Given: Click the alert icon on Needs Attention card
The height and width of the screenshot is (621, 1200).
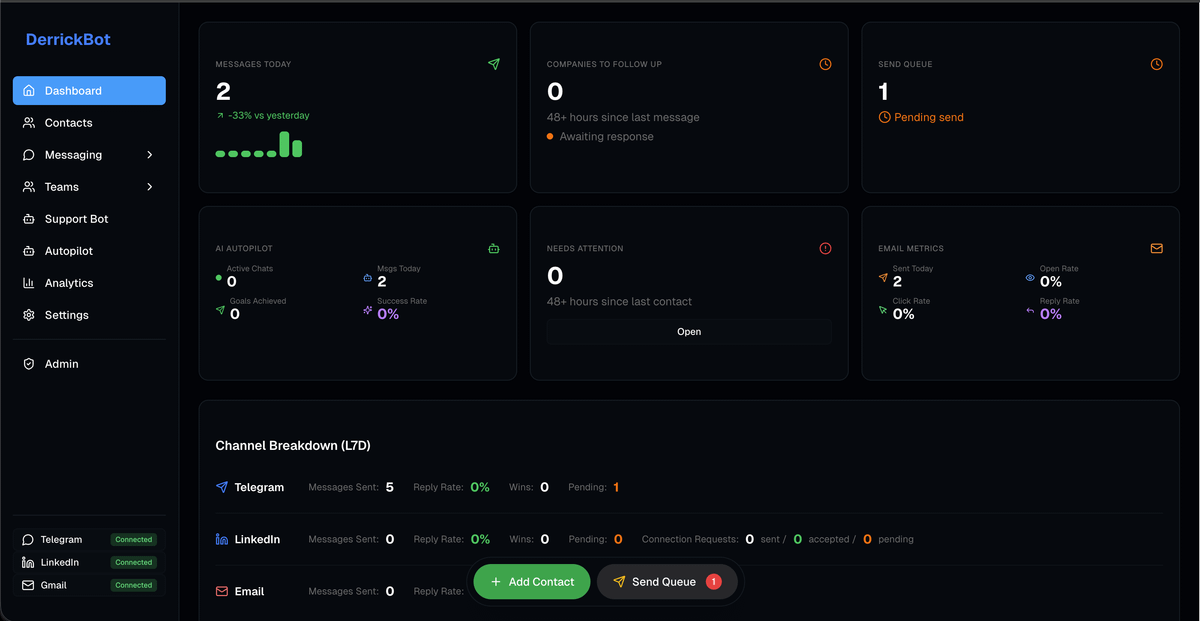Looking at the screenshot, I should pyautogui.click(x=825, y=248).
